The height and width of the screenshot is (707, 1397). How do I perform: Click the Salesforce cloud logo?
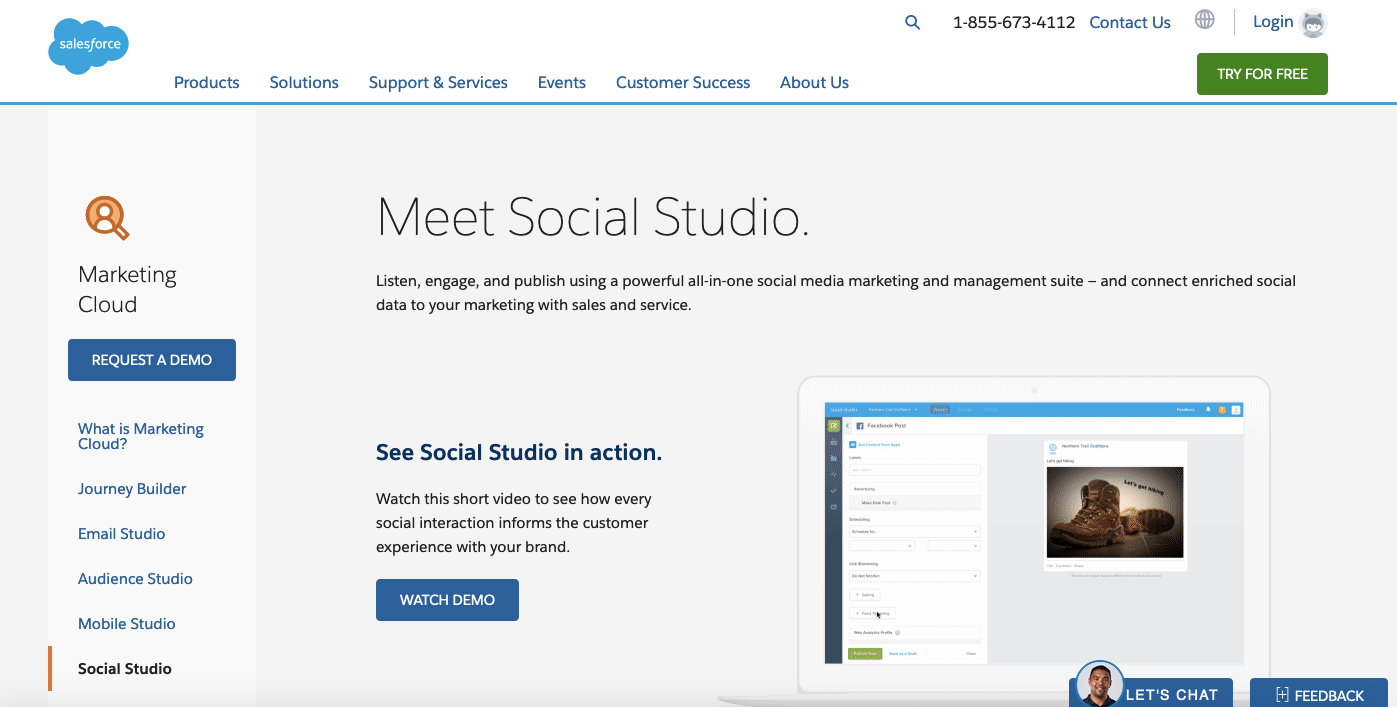[88, 46]
